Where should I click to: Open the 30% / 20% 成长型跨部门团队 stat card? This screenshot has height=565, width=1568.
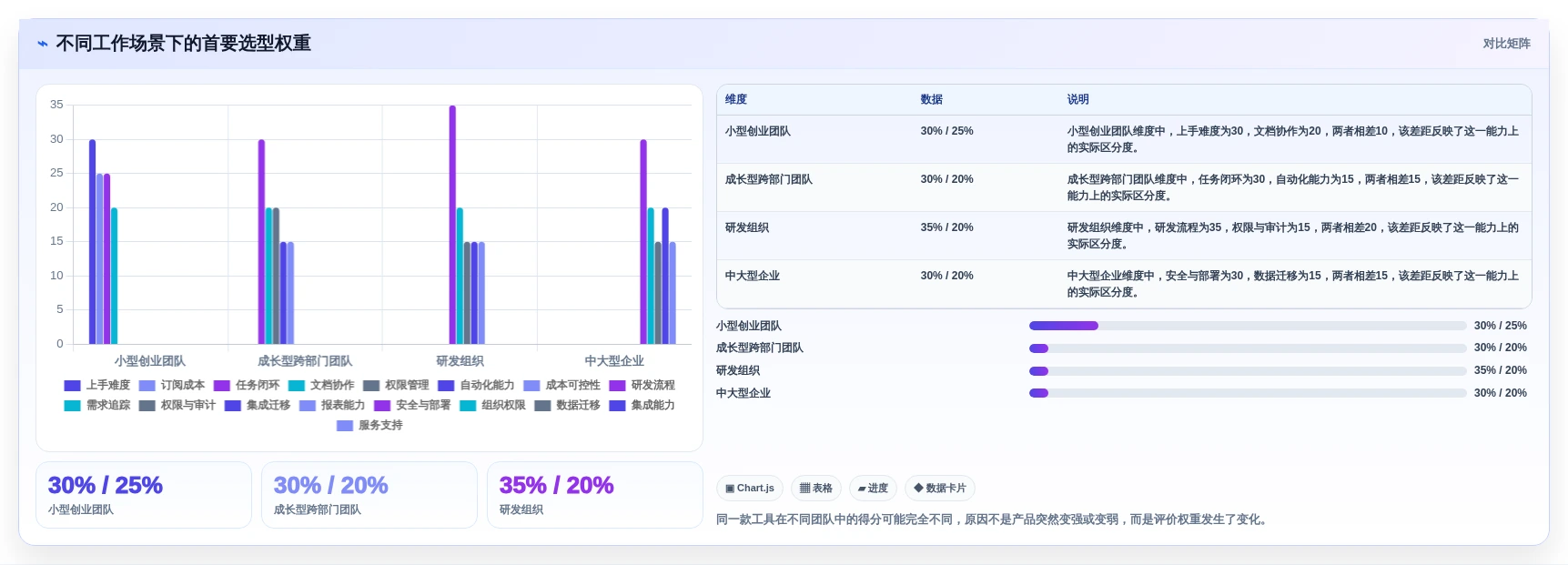point(369,495)
